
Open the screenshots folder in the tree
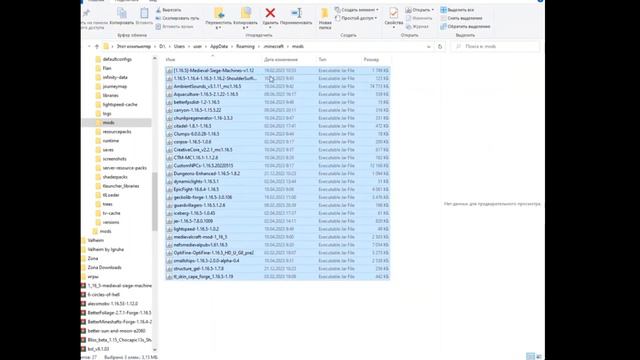coord(114,159)
